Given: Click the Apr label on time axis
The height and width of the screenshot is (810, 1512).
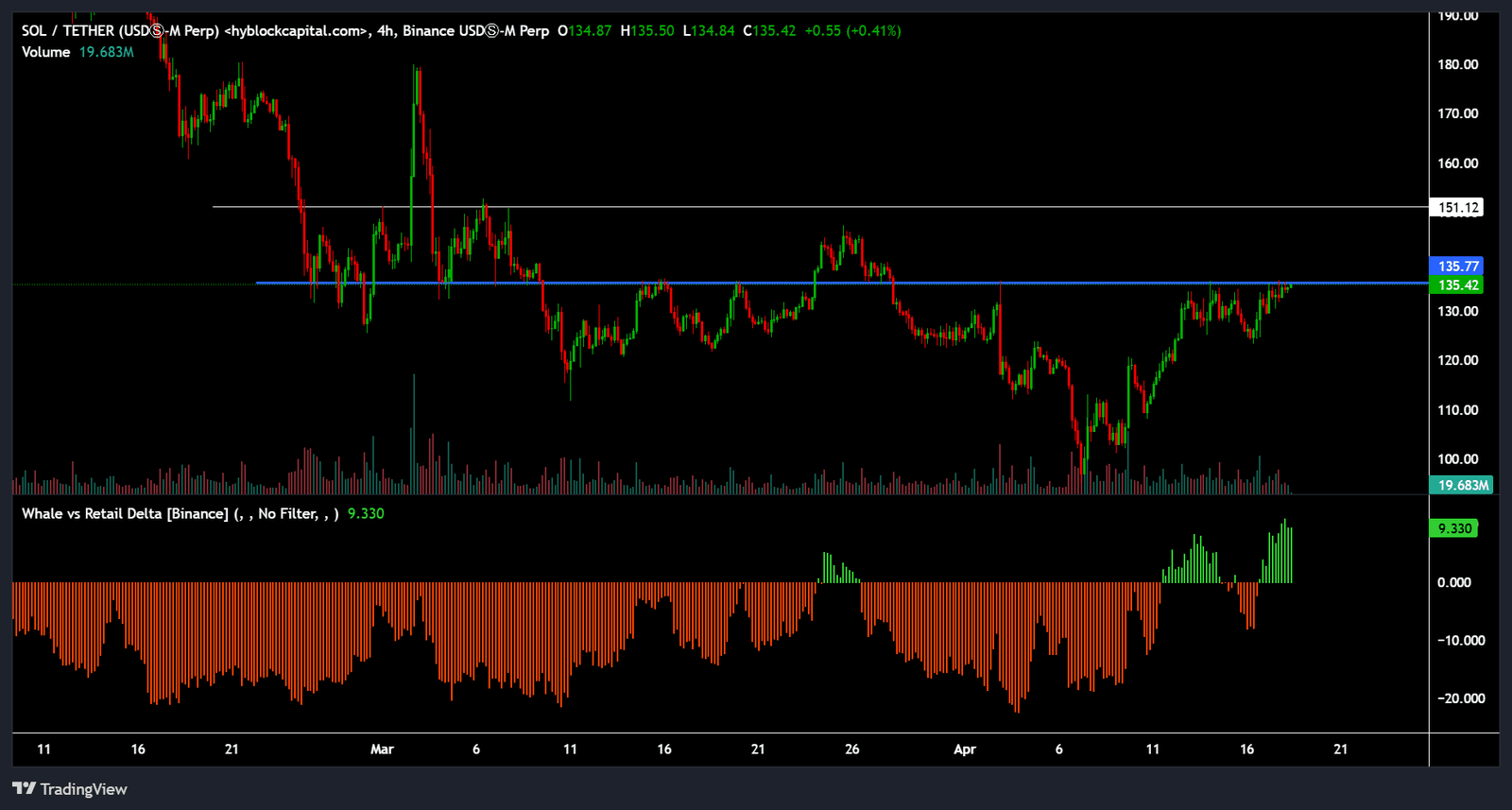Looking at the screenshot, I should (x=964, y=750).
